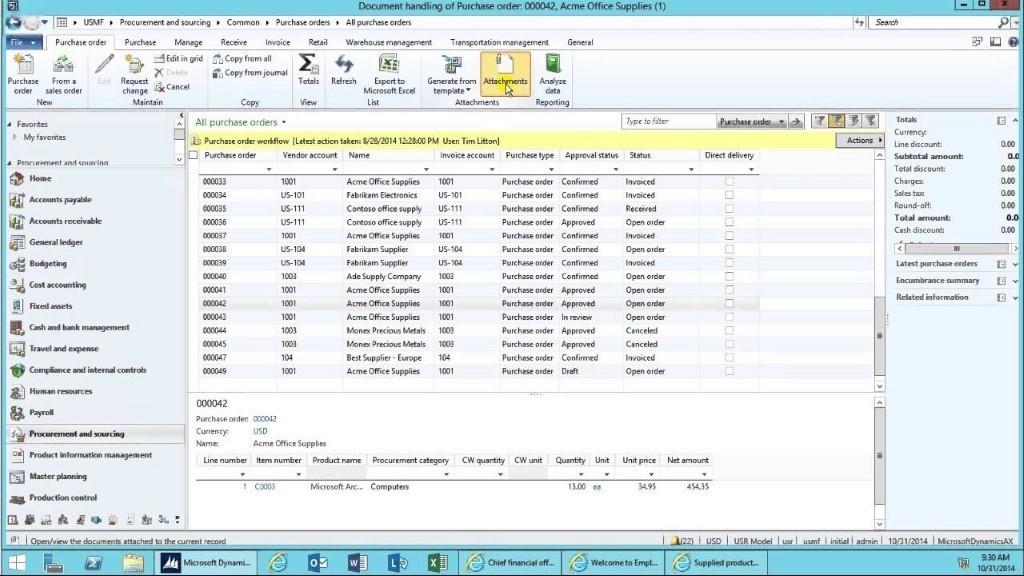1024x576 pixels.
Task: Open Excel from the Windows taskbar
Action: point(438,562)
